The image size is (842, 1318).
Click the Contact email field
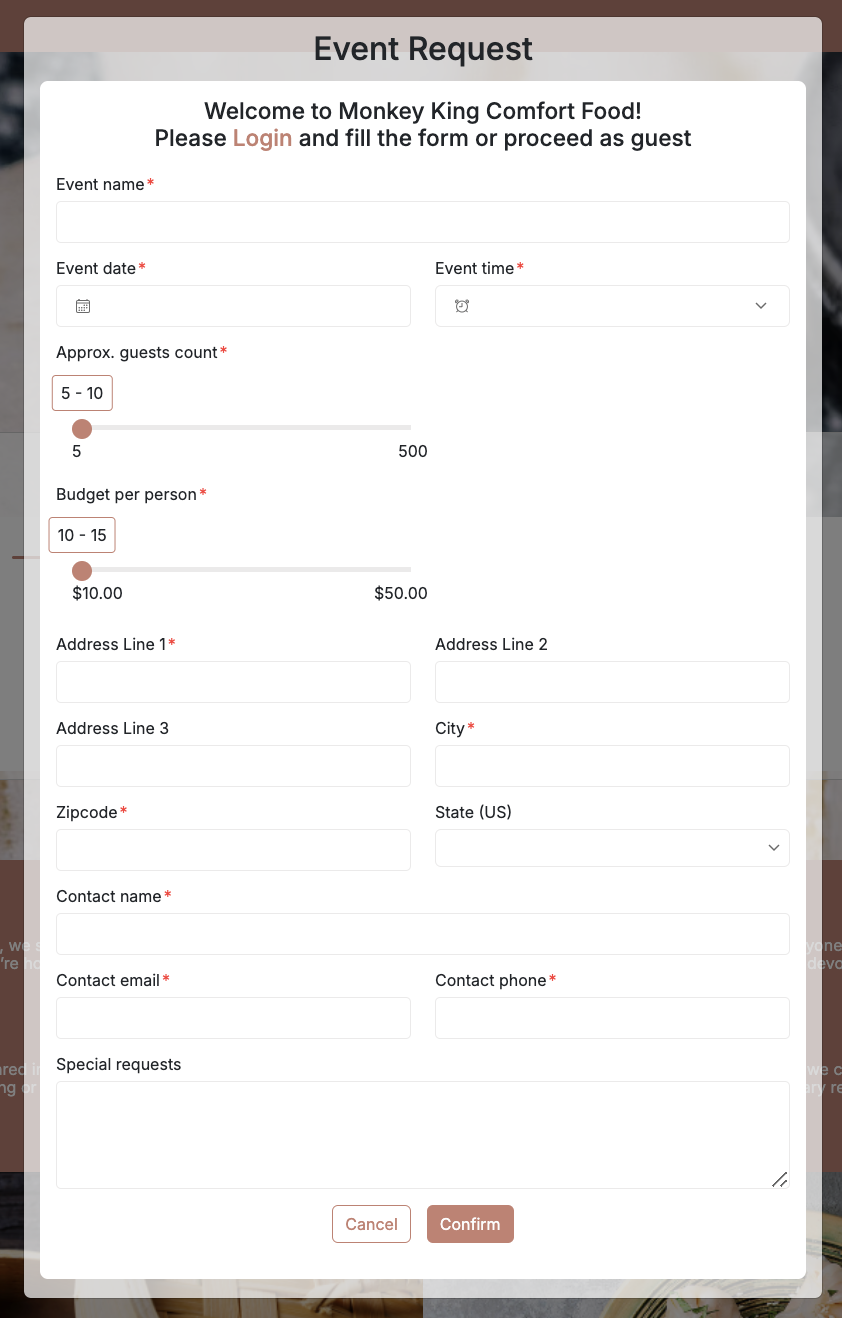pos(233,1018)
